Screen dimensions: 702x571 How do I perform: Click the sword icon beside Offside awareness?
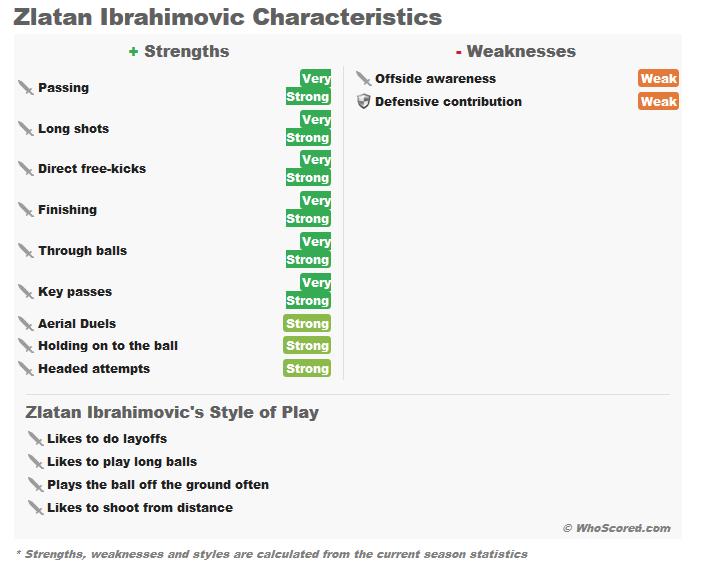click(364, 79)
